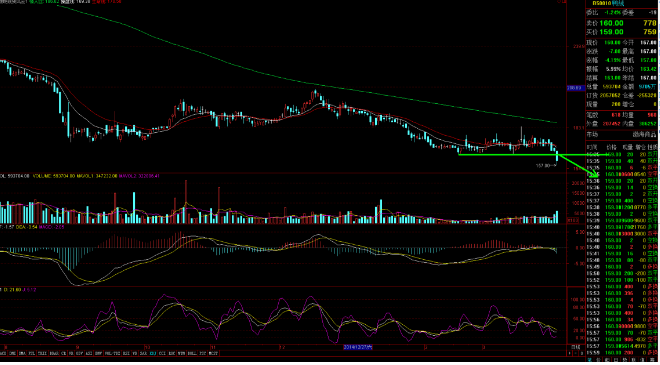660x365 pixels.
Task: Click the 卖价 160.00 quote row
Action: pyautogui.click(x=622, y=23)
